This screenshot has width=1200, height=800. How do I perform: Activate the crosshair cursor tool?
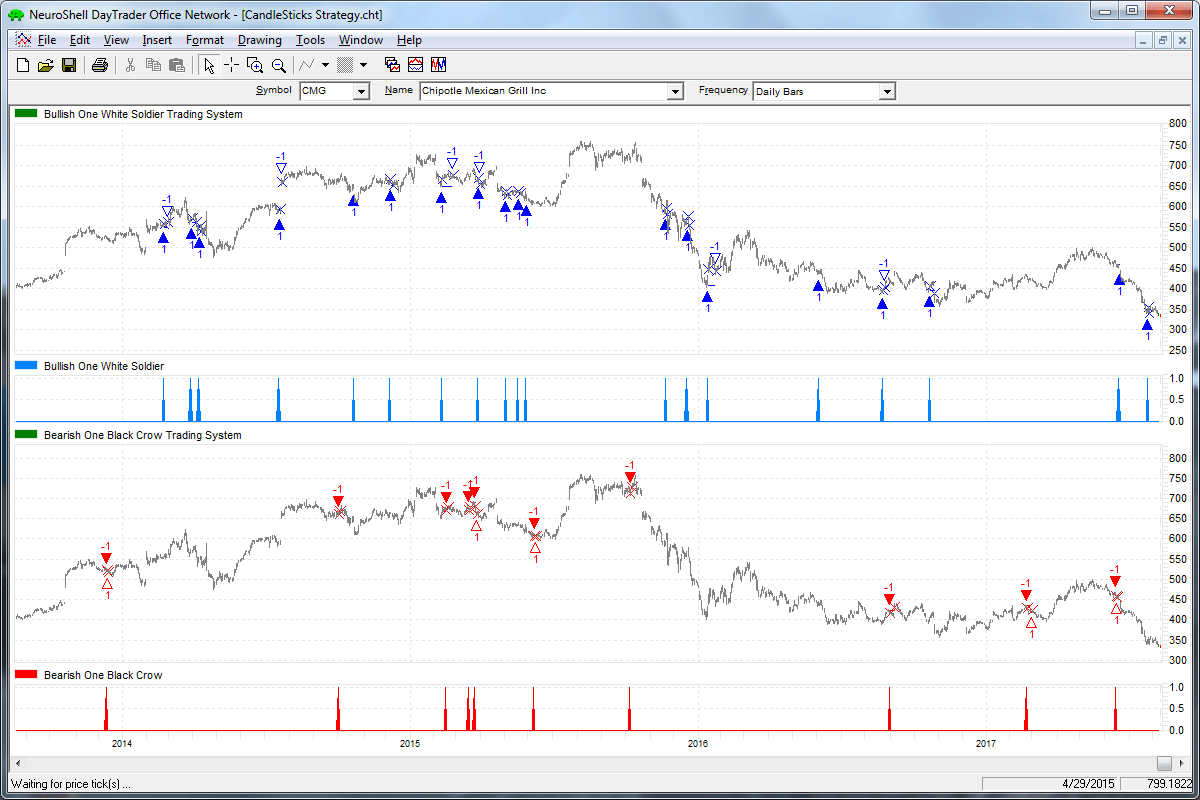point(231,65)
